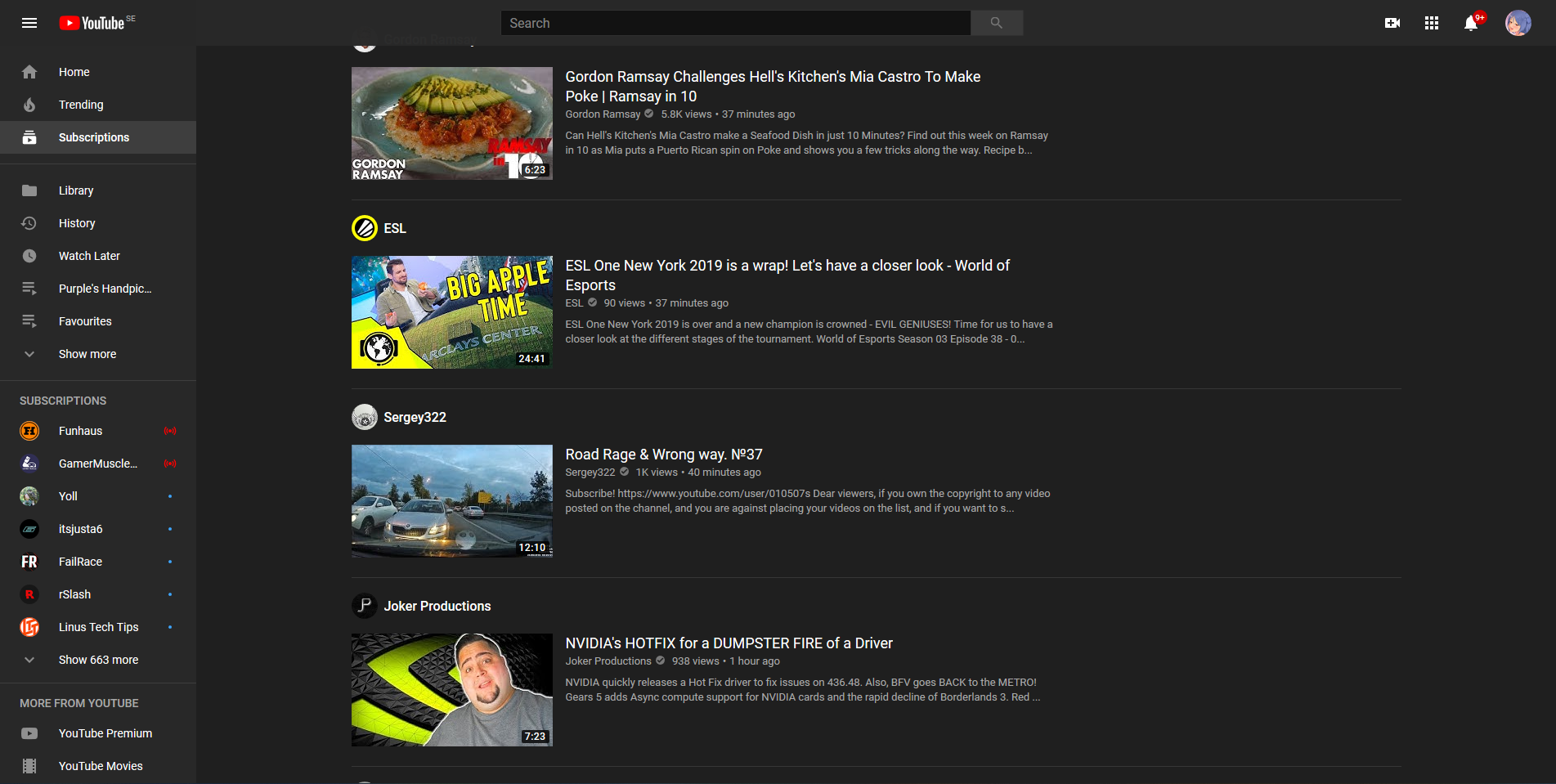The width and height of the screenshot is (1556, 784).
Task: Open Favourites playlist in sidebar
Action: [98, 321]
